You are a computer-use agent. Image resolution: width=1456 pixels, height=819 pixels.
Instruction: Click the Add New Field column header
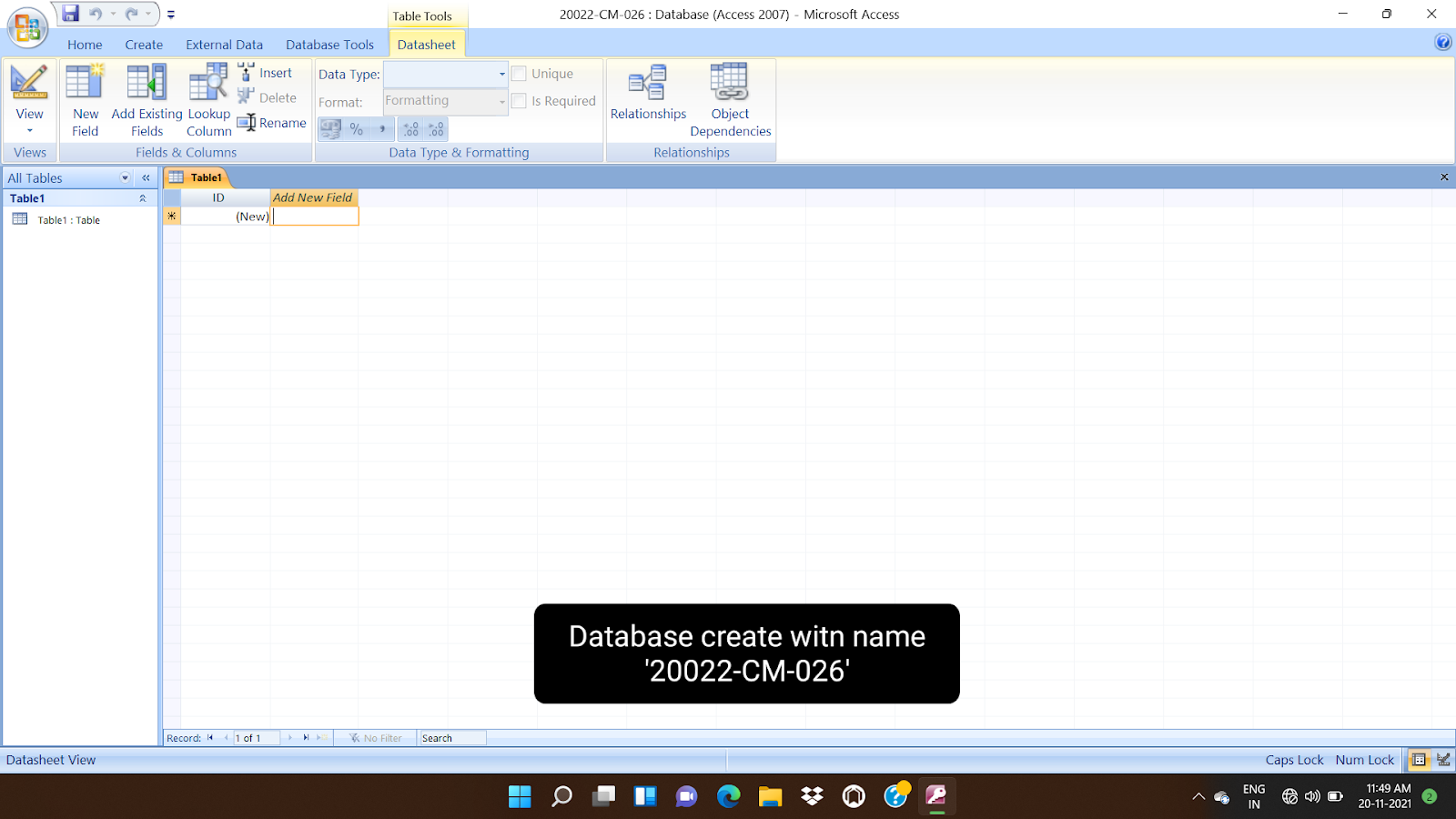pyautogui.click(x=314, y=197)
